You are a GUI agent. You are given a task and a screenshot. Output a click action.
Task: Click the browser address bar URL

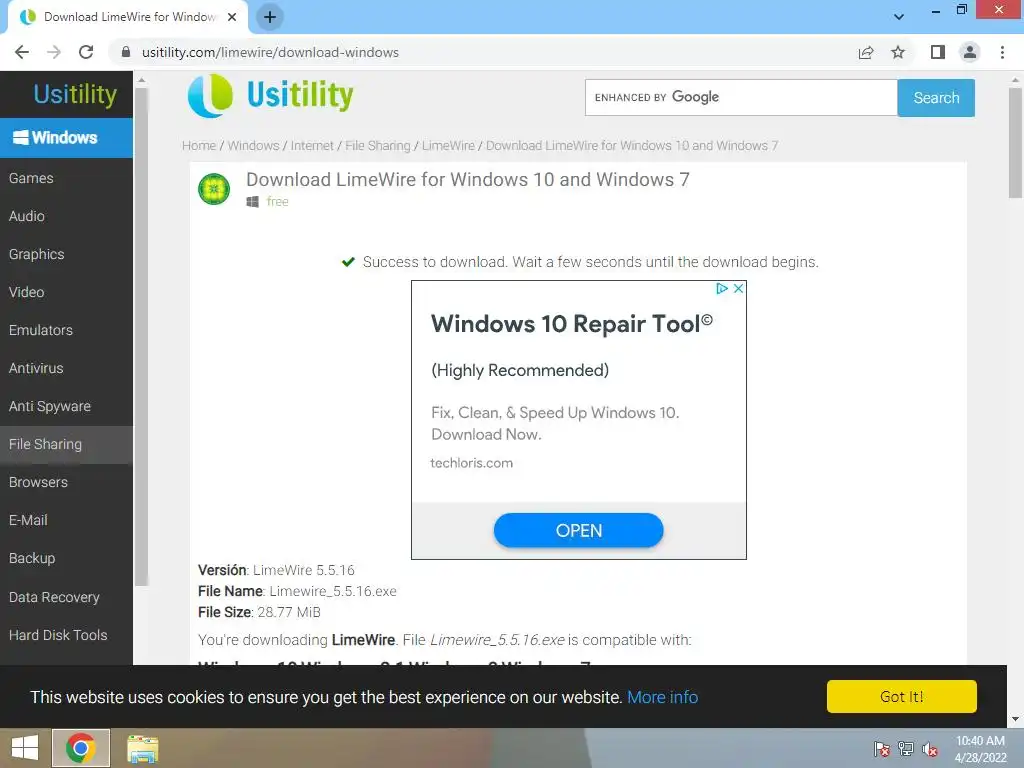[270, 52]
